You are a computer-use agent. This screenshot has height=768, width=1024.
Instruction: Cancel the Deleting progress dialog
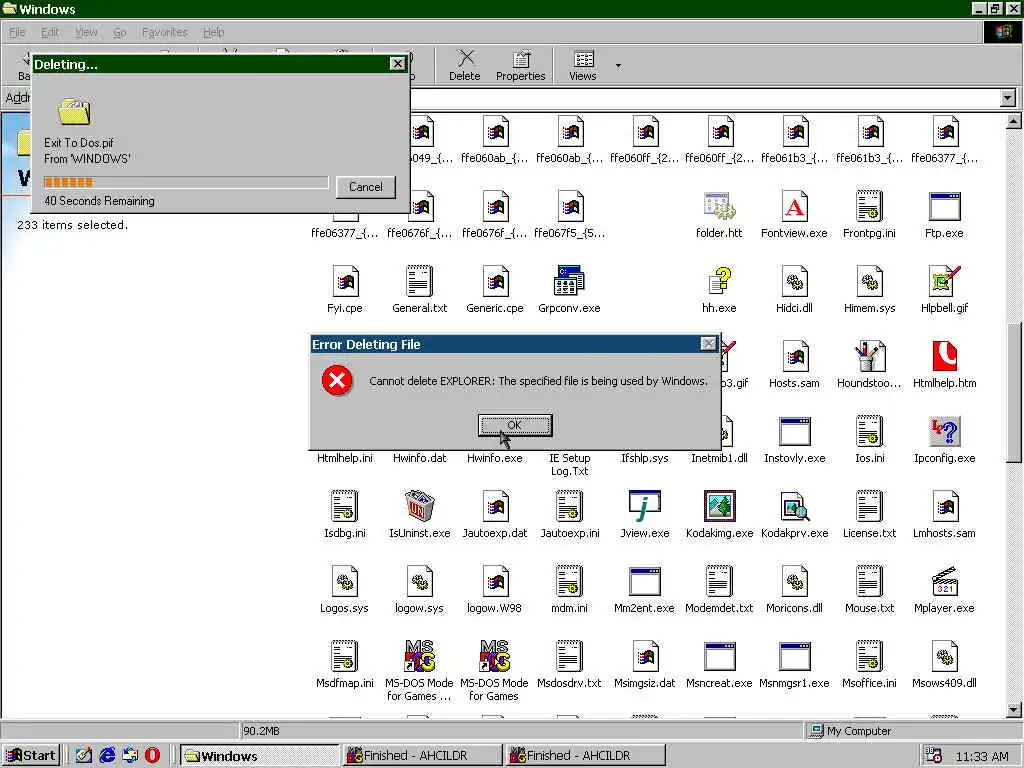[366, 187]
